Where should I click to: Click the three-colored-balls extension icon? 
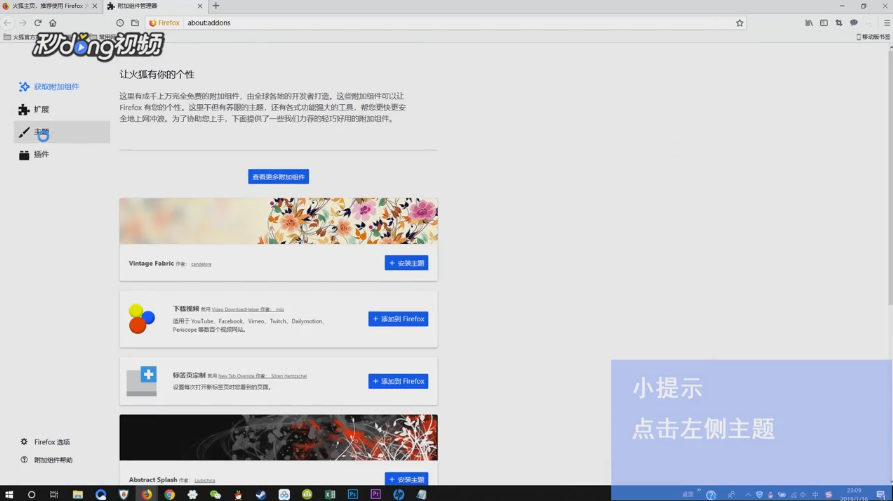(141, 319)
